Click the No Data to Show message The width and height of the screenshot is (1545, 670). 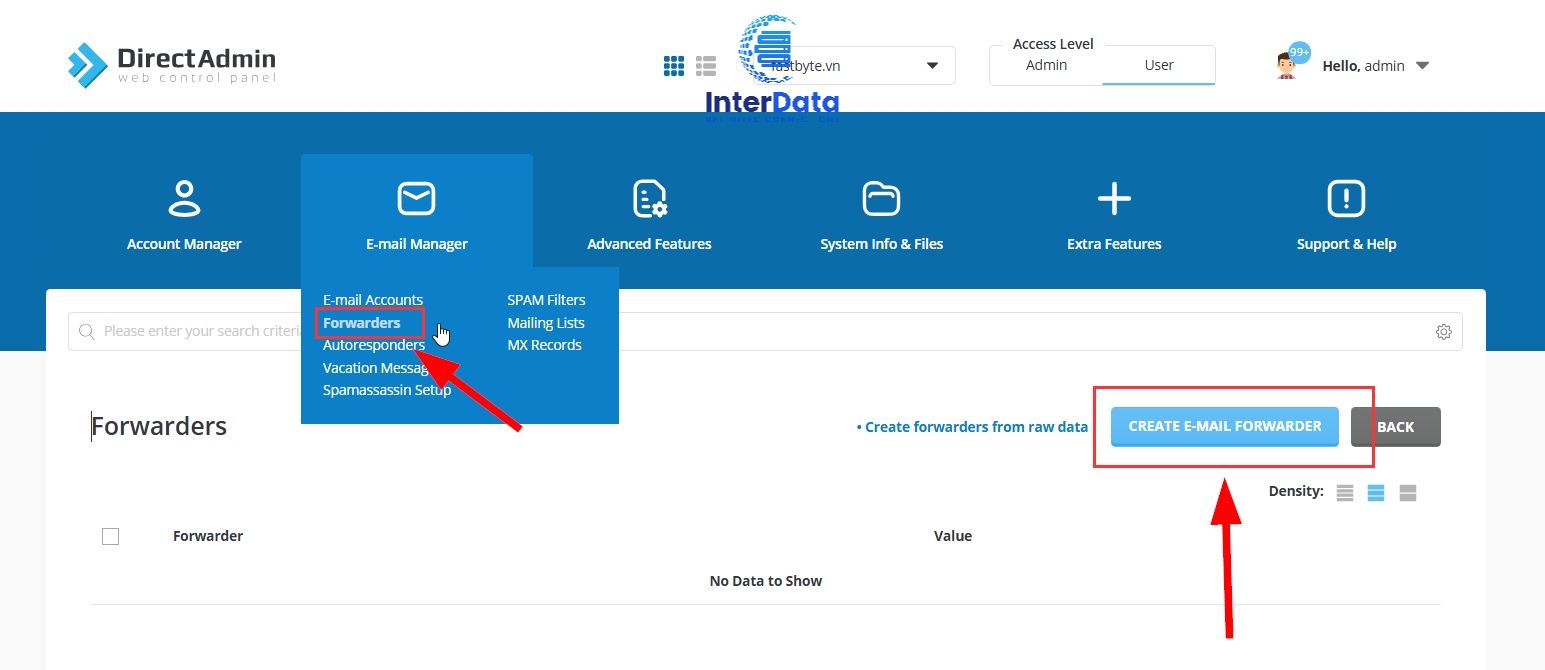coord(766,581)
